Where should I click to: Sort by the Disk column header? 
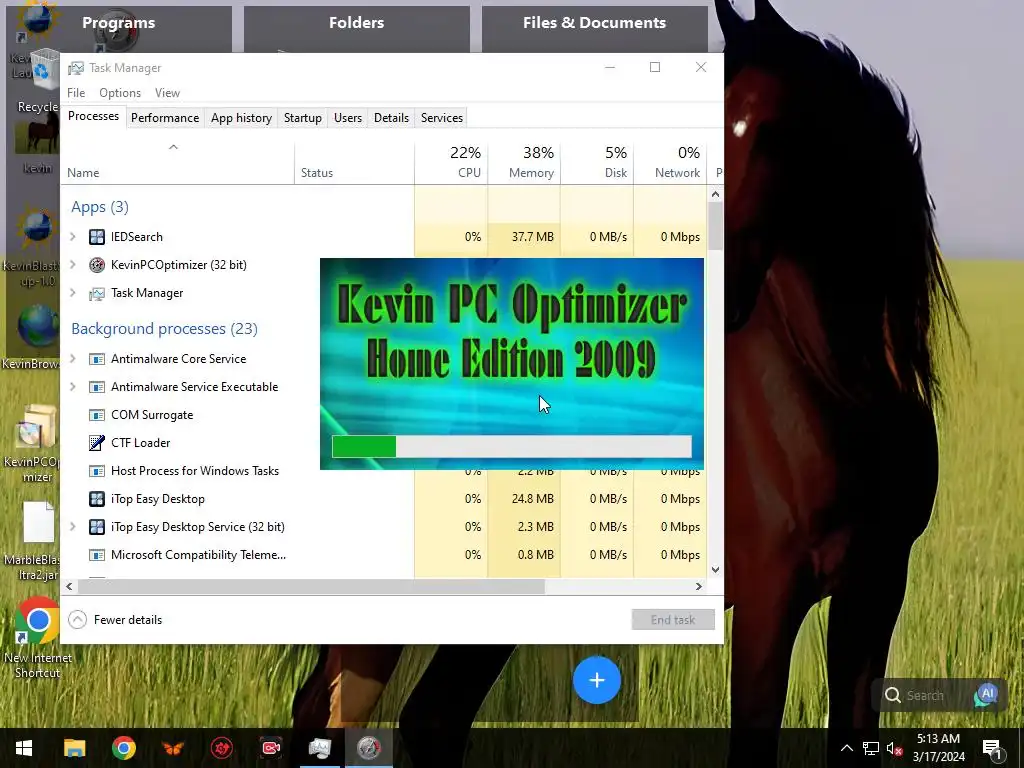pos(598,162)
